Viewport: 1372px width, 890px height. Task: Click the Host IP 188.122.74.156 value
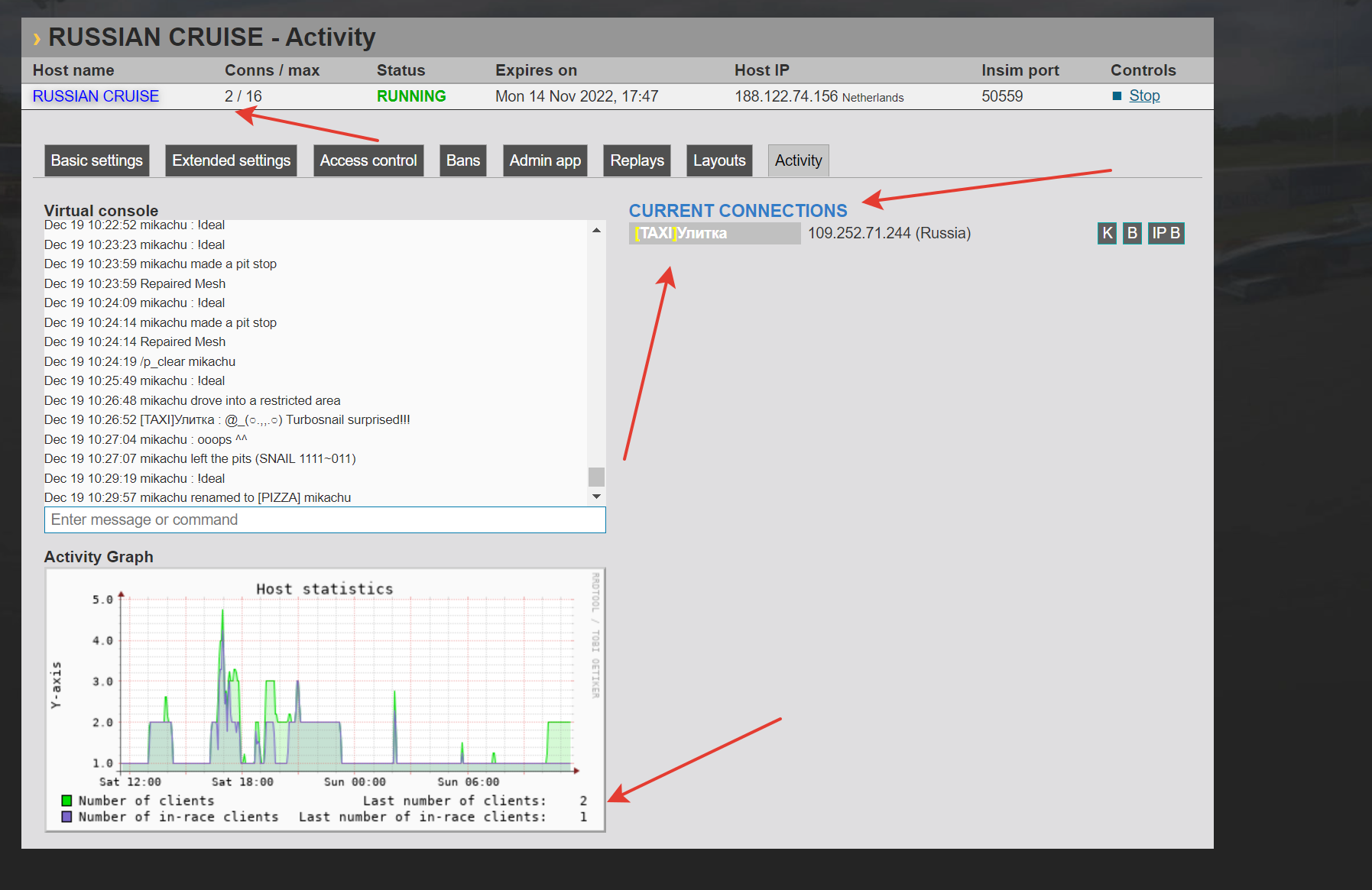787,96
